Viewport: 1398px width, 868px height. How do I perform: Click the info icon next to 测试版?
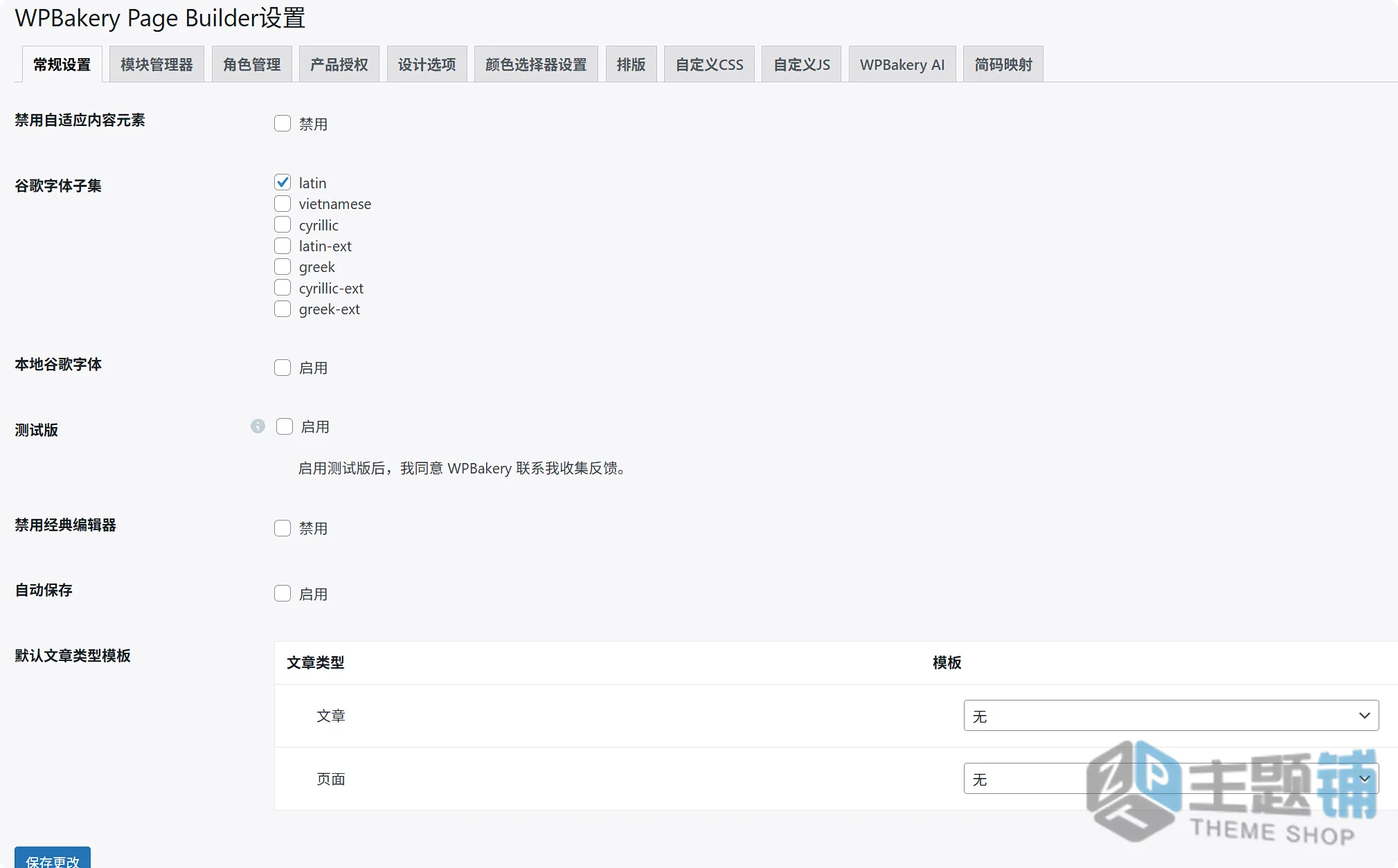pyautogui.click(x=258, y=426)
